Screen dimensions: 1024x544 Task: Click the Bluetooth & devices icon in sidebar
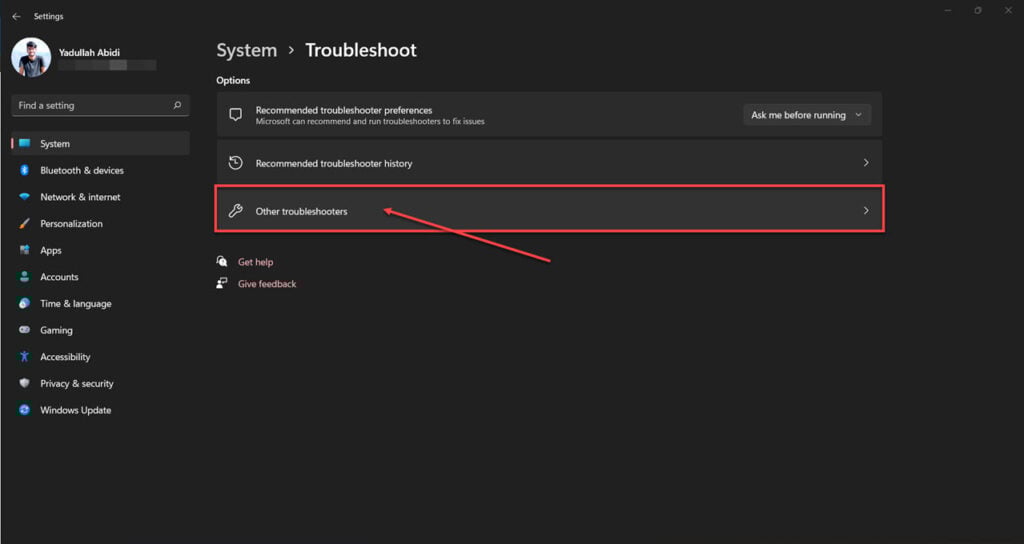[x=24, y=171]
